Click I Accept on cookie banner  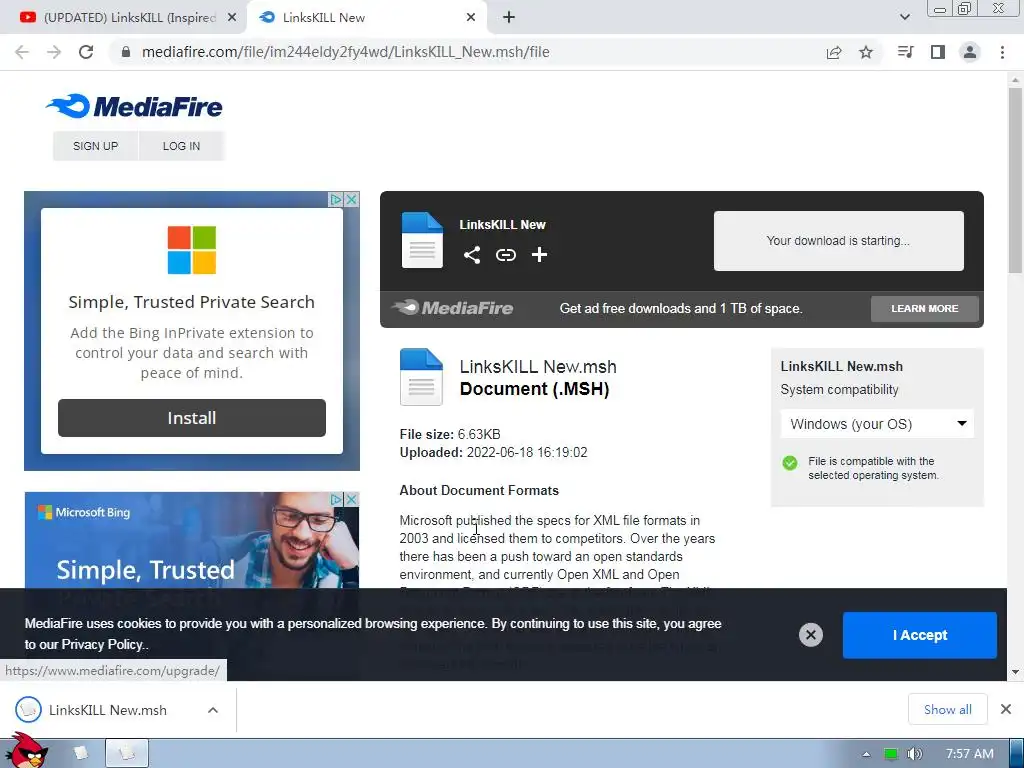click(x=920, y=635)
